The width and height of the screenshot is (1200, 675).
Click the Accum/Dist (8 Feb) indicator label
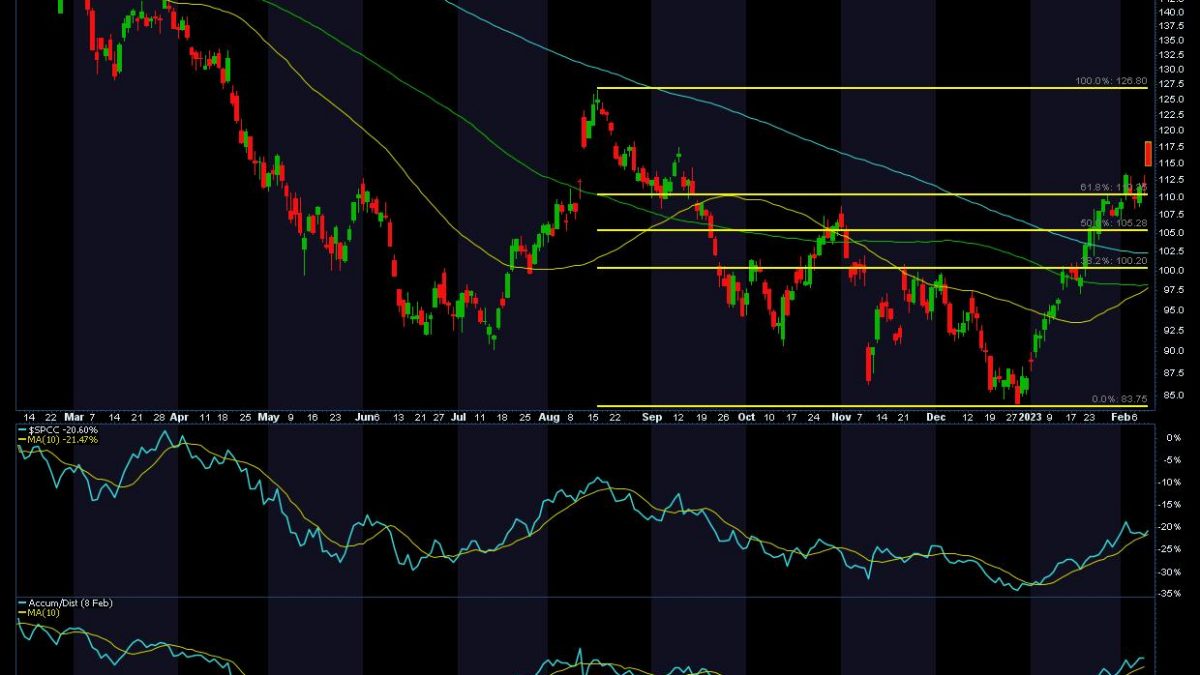62,603
